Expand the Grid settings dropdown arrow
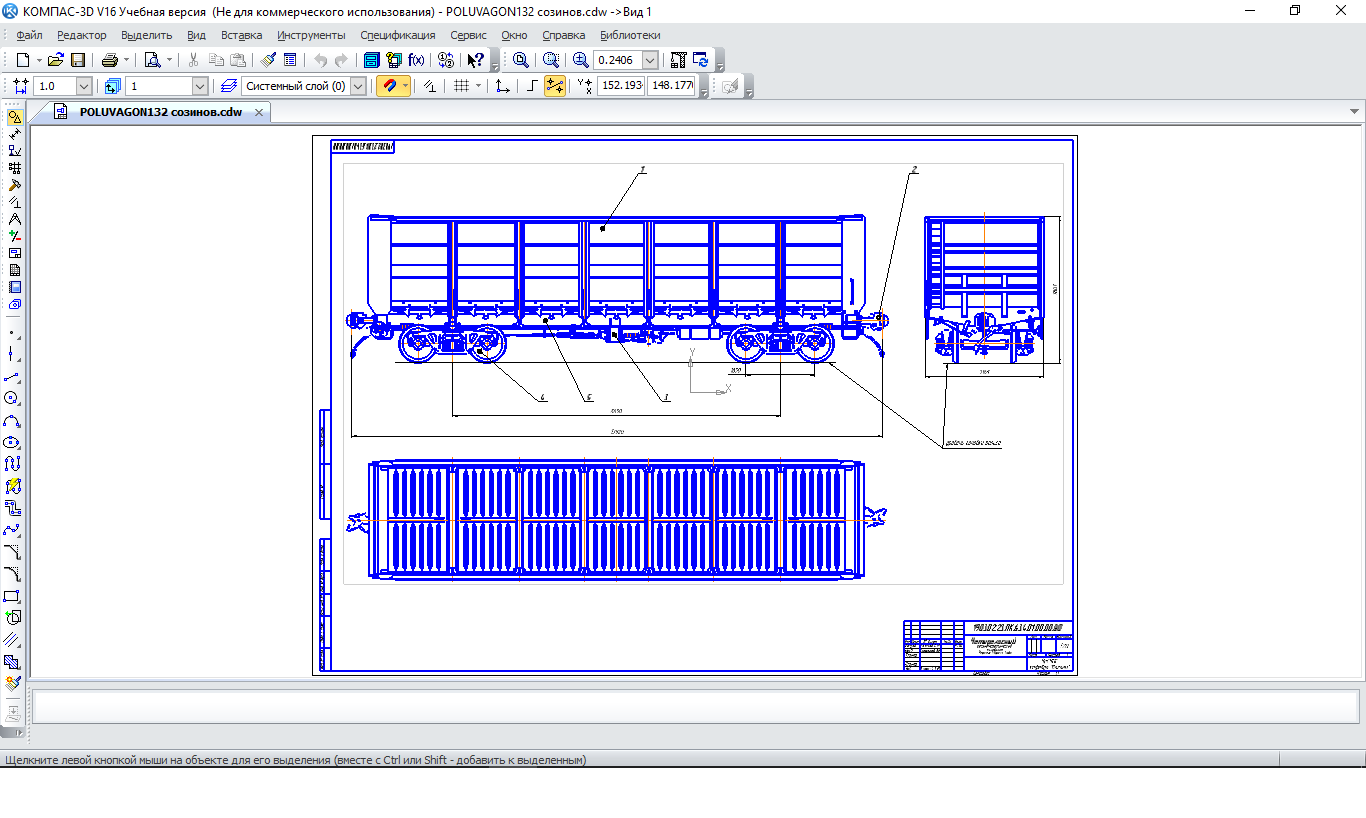The image size is (1366, 818). (478, 86)
